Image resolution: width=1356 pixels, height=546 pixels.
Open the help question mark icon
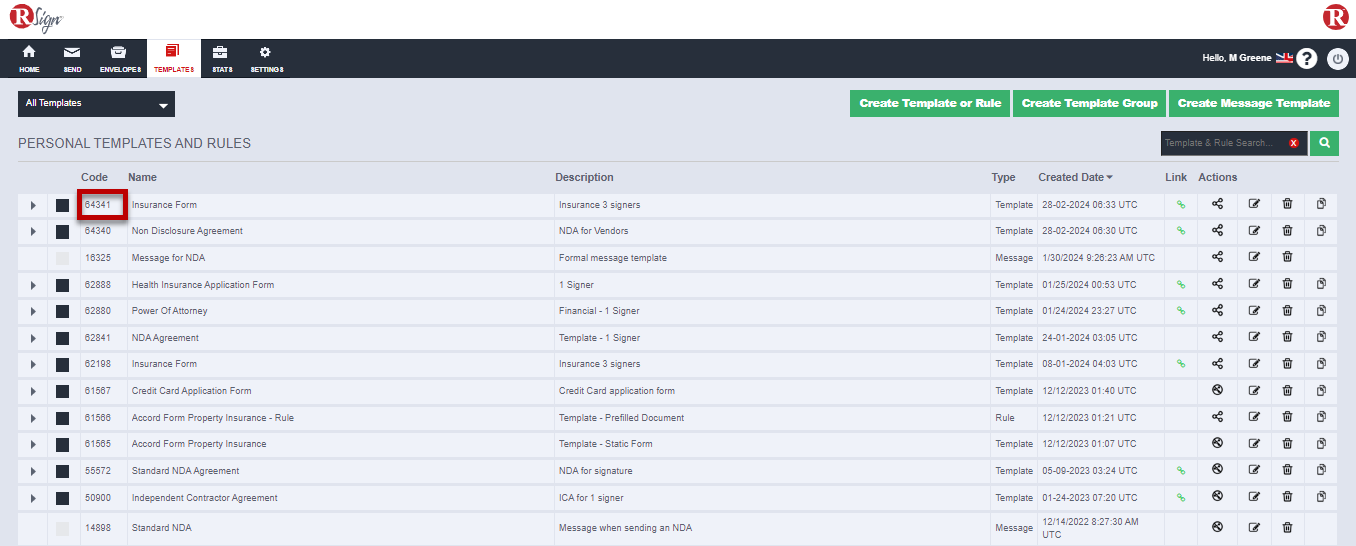coord(1306,59)
